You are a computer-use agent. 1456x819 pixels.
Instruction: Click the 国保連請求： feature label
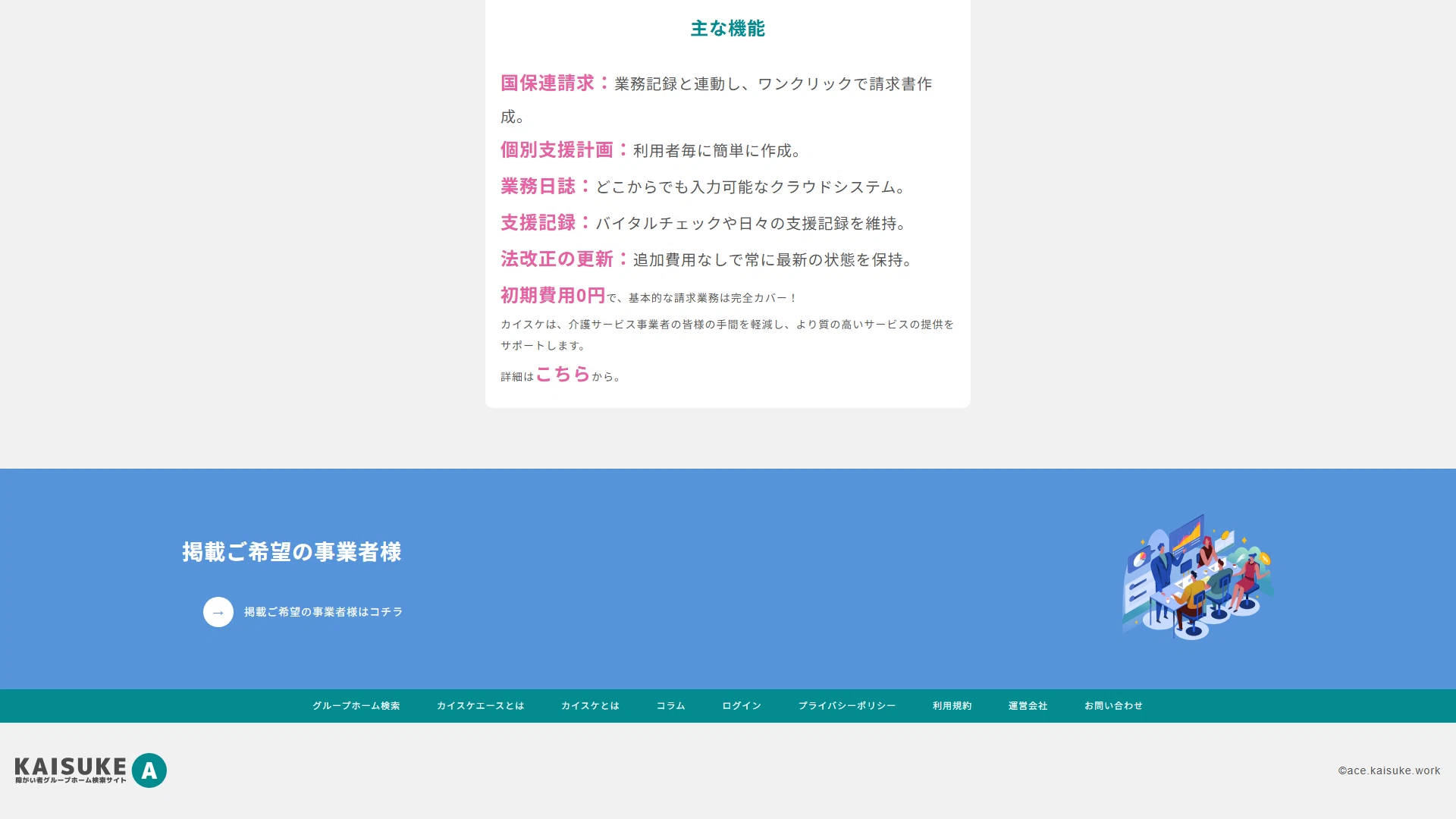tap(555, 83)
